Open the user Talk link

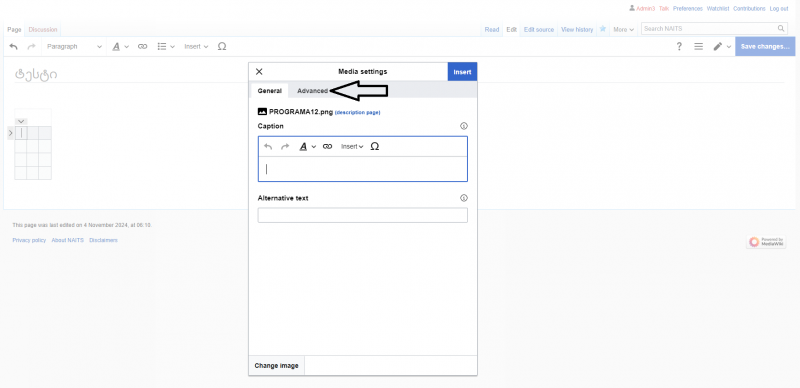[664, 9]
